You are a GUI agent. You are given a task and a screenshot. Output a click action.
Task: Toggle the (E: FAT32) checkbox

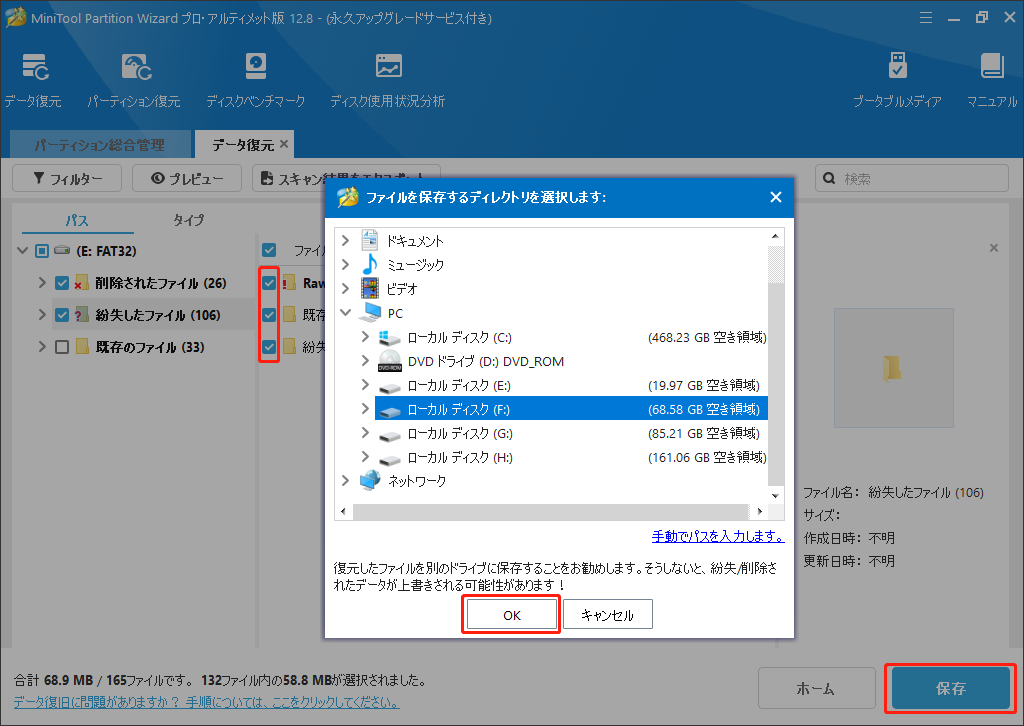pyautogui.click(x=42, y=251)
